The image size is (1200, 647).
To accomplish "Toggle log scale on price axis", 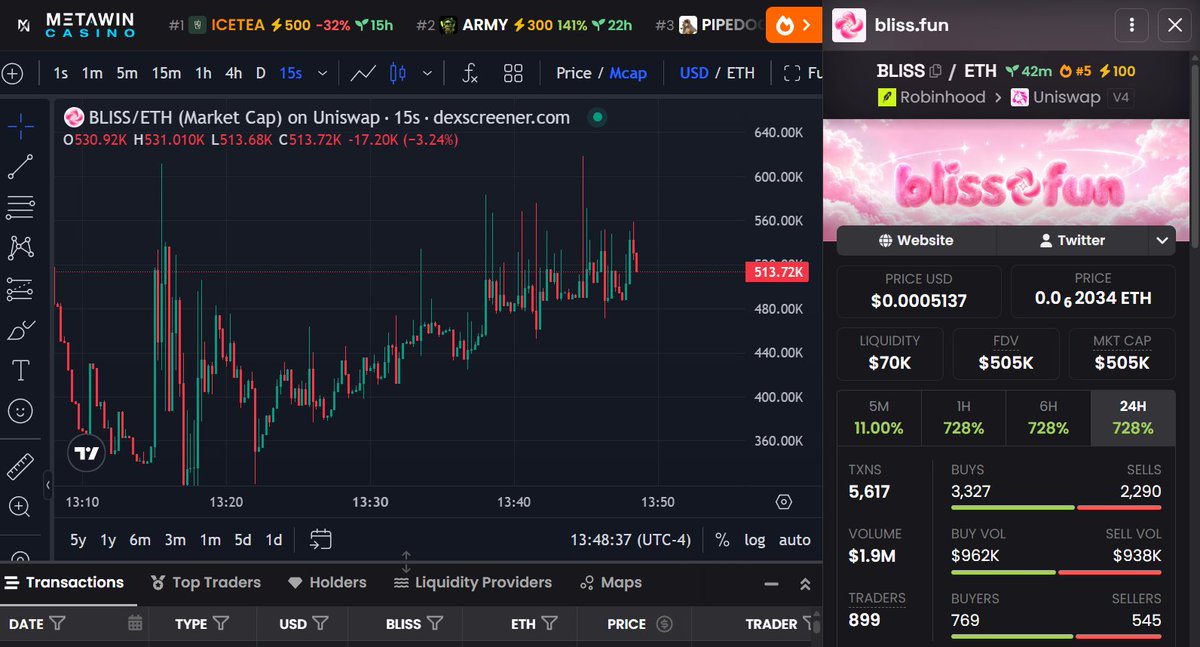I will point(755,540).
